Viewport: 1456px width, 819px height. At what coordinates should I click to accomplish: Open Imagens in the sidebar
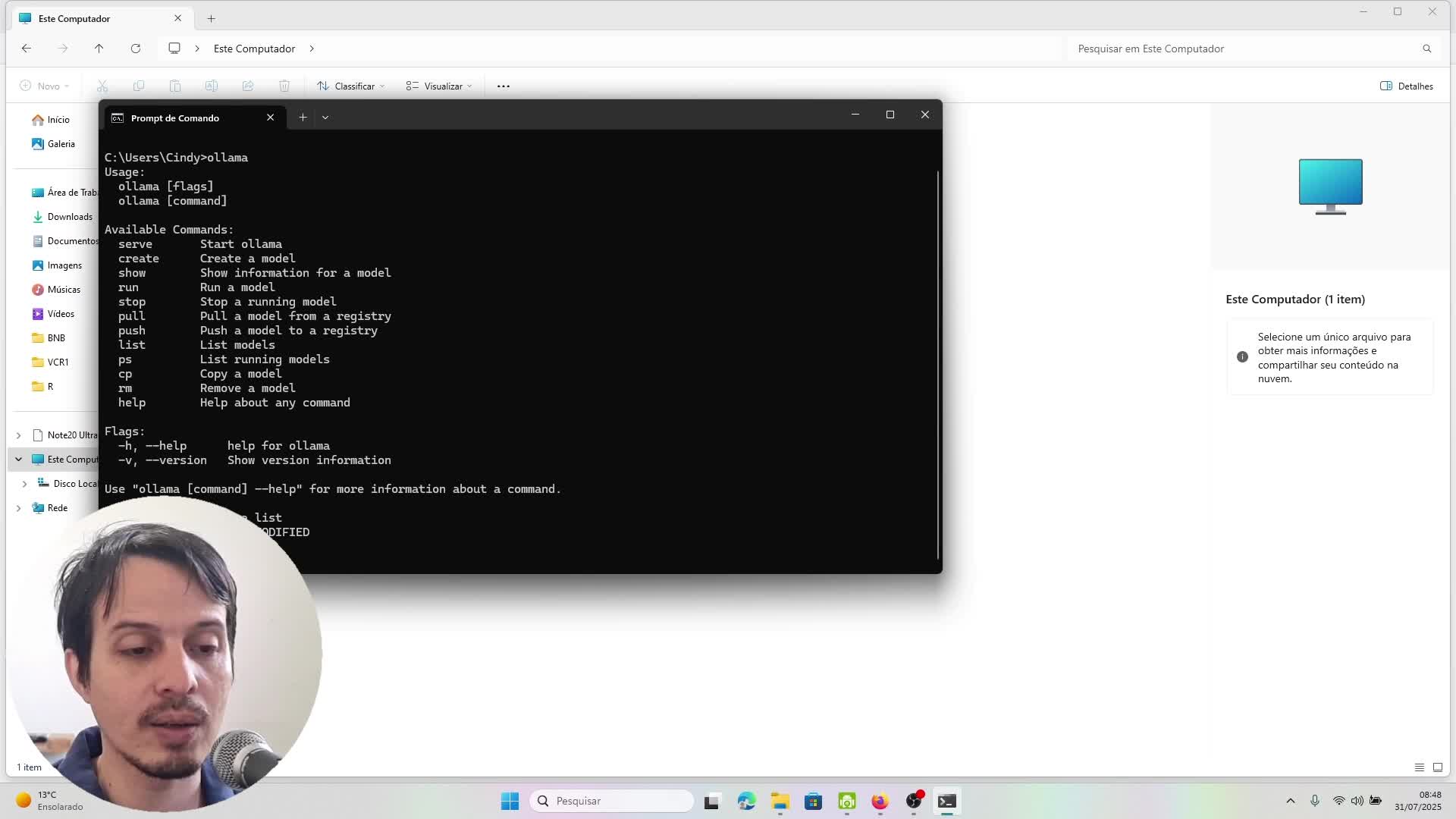click(x=58, y=265)
